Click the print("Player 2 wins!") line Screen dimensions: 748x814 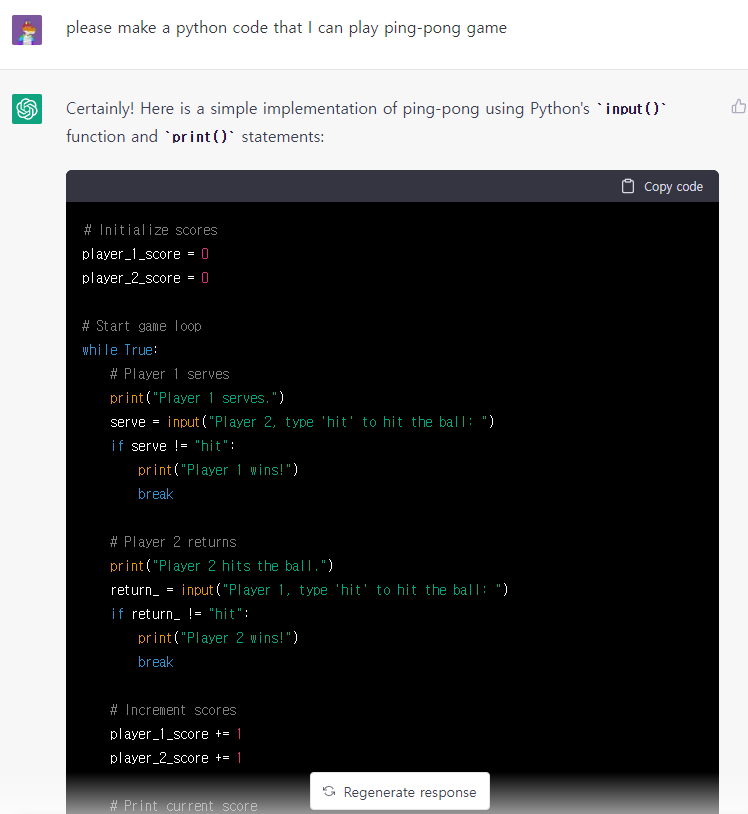pyautogui.click(x=218, y=638)
